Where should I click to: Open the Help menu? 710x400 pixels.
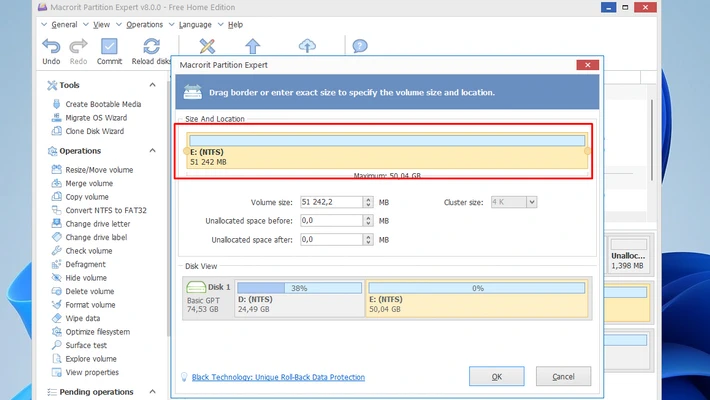[235, 24]
